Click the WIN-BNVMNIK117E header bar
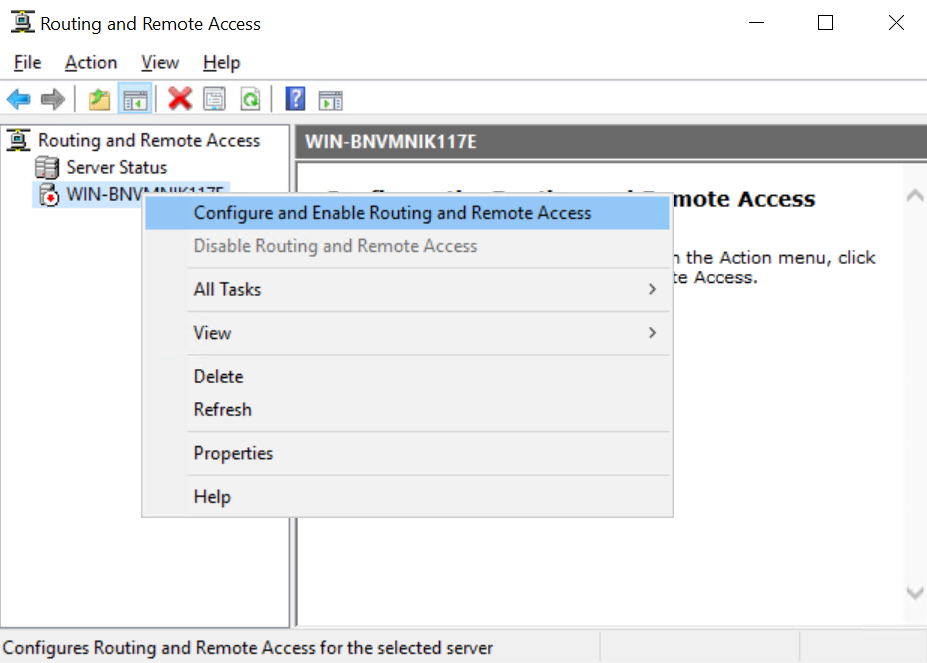This screenshot has height=663, width=927. point(611,142)
